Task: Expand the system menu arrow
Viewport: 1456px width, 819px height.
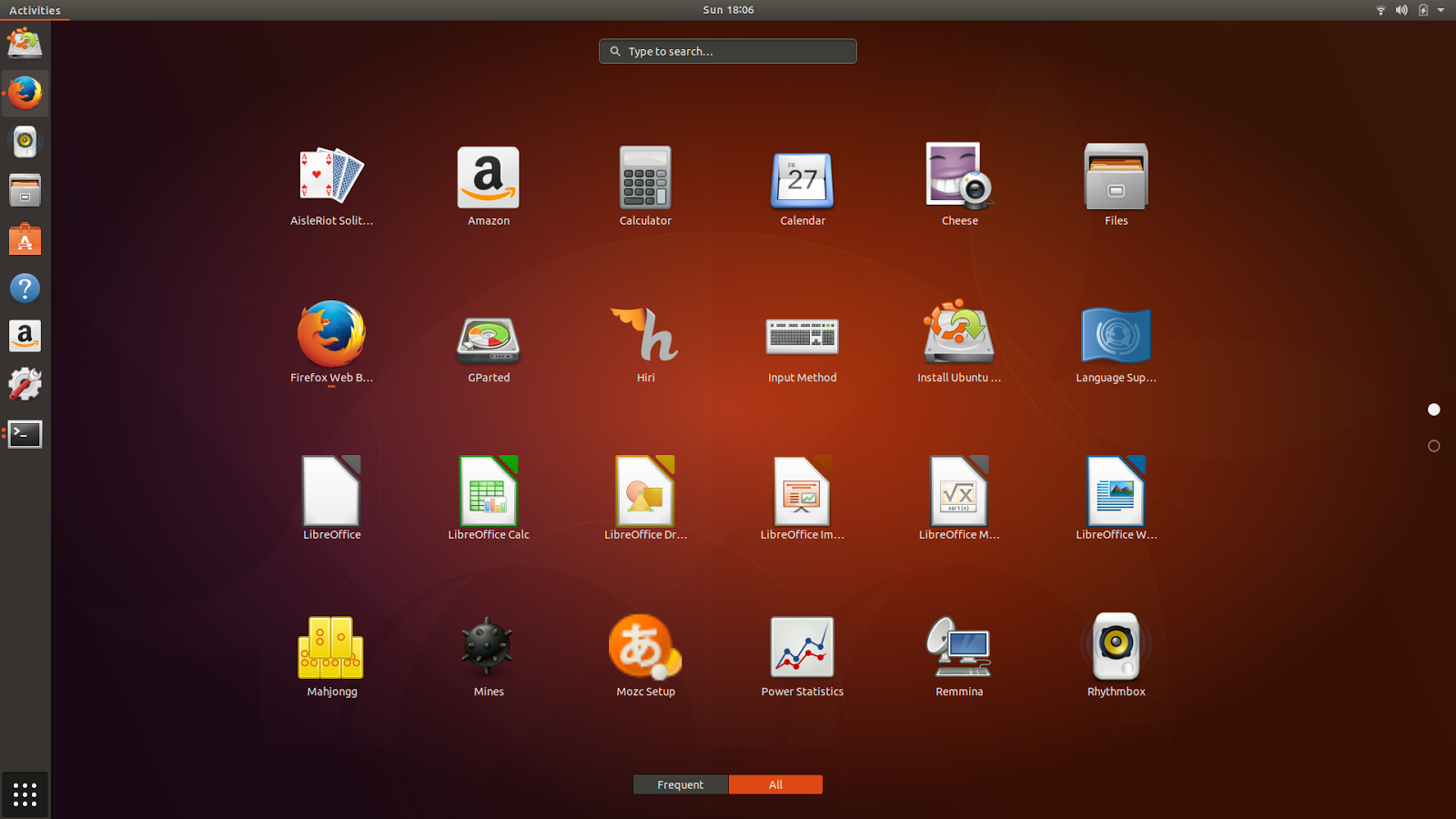Action: click(1441, 10)
